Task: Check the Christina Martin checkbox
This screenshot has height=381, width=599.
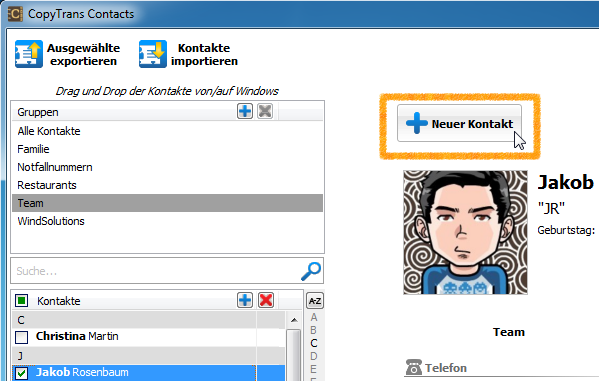Action: point(21,337)
